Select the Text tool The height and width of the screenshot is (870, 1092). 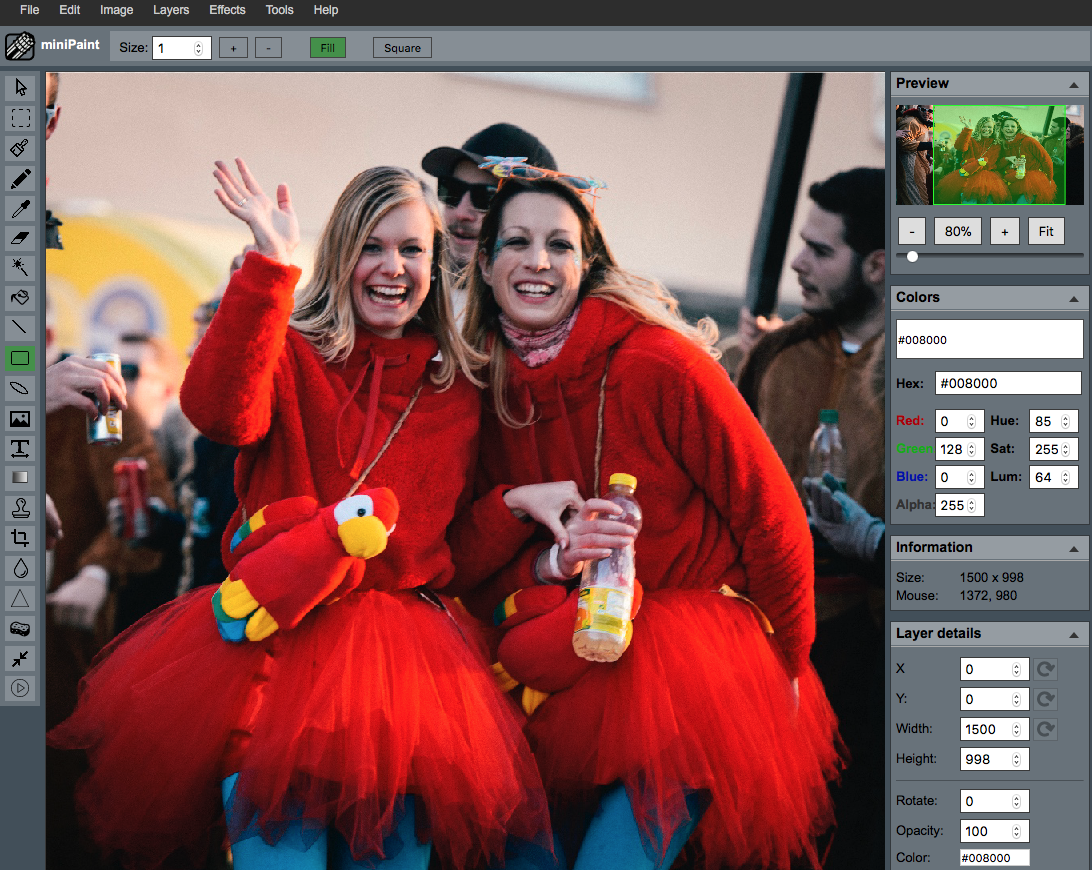(x=21, y=448)
